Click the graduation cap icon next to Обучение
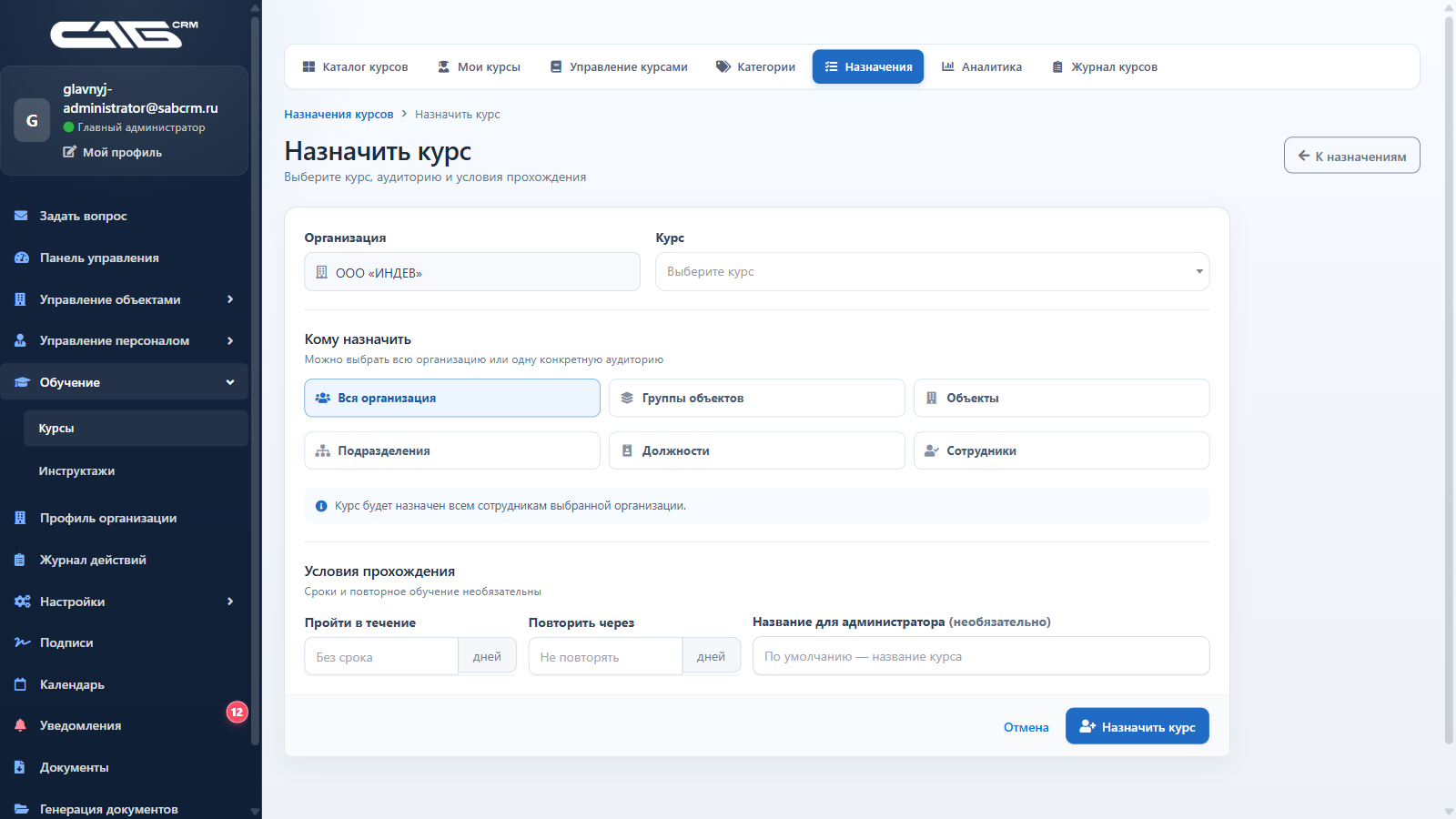The width and height of the screenshot is (1456, 819). (23, 382)
